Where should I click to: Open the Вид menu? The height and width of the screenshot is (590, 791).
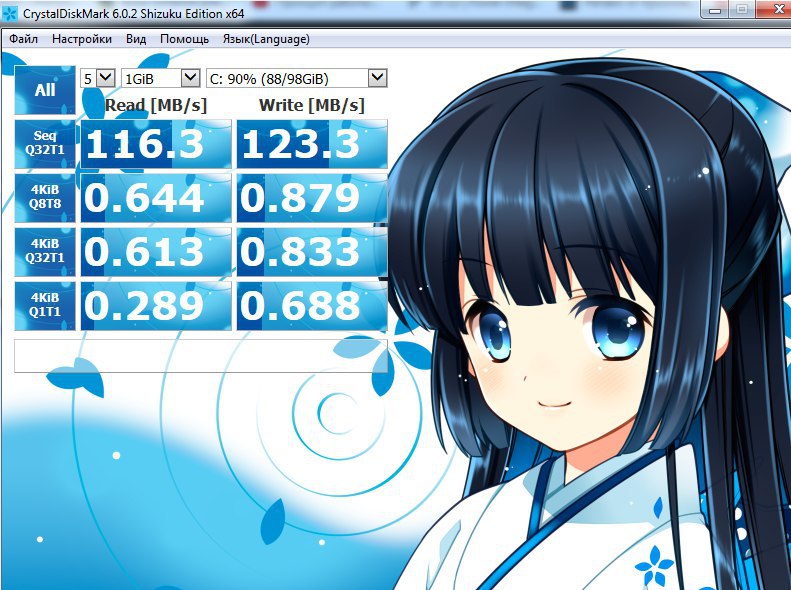coord(136,39)
